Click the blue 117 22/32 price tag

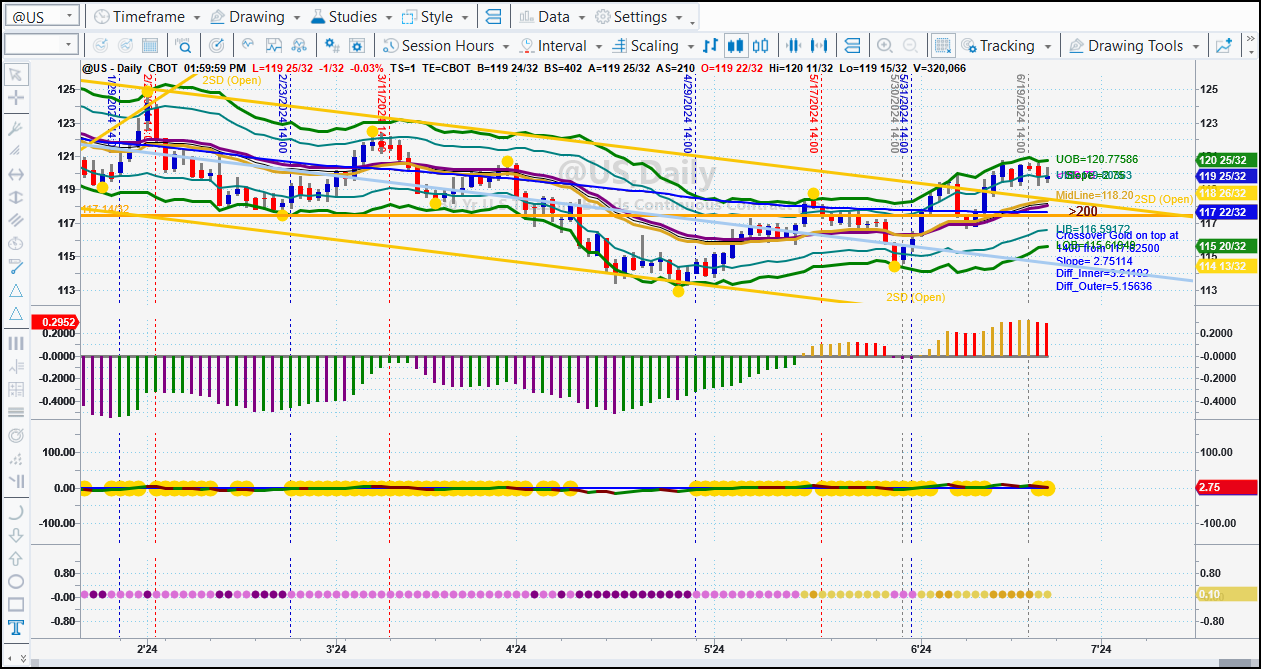(1226, 212)
